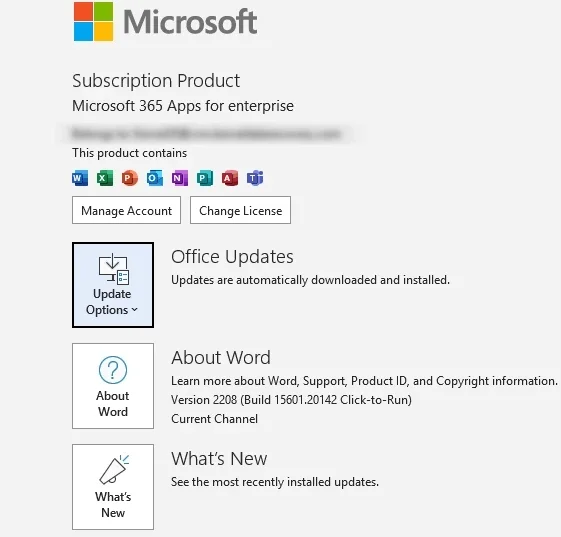The image size is (561, 537).
Task: Click the Word app icon
Action: point(80,178)
